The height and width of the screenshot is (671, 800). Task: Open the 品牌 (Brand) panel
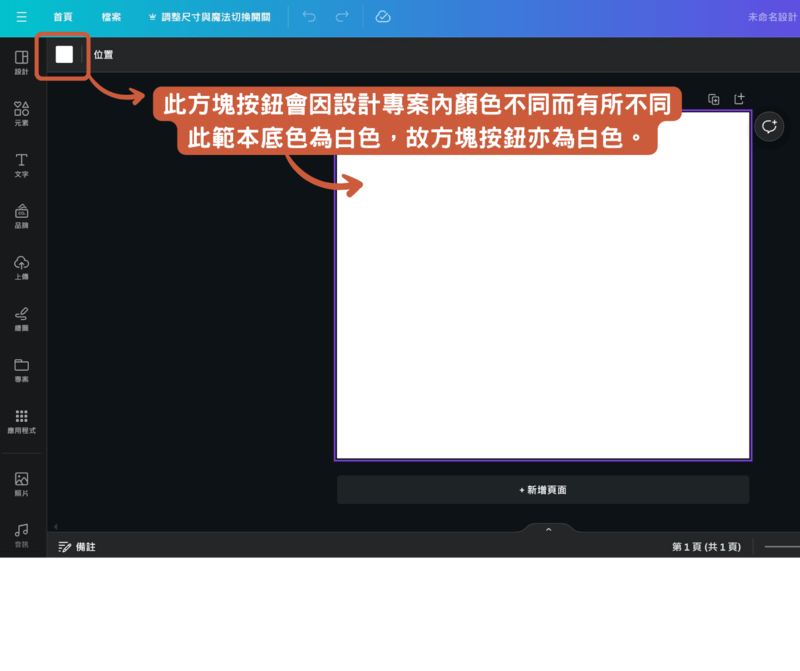coord(21,215)
